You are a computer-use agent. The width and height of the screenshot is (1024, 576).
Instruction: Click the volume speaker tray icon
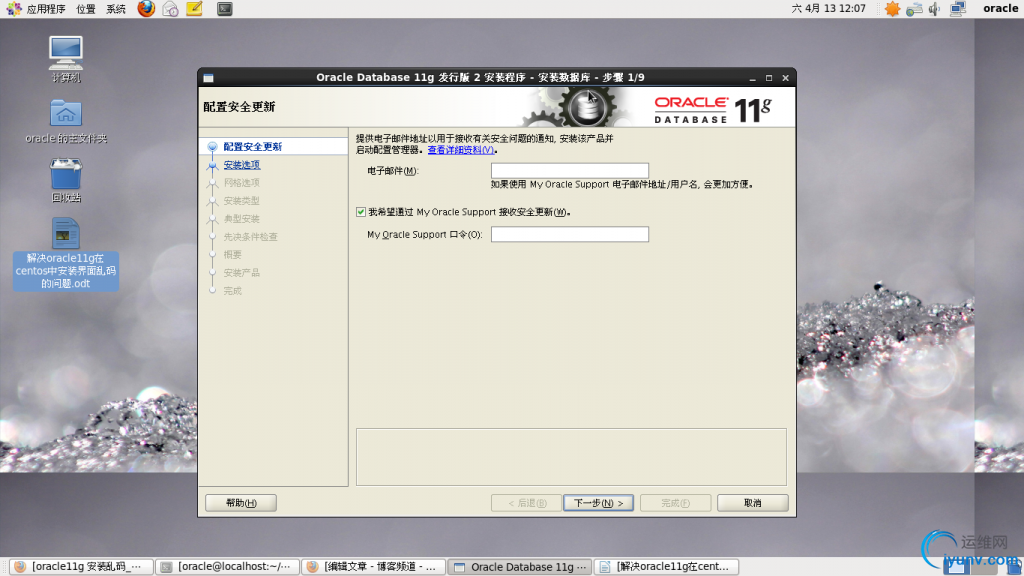click(x=935, y=8)
